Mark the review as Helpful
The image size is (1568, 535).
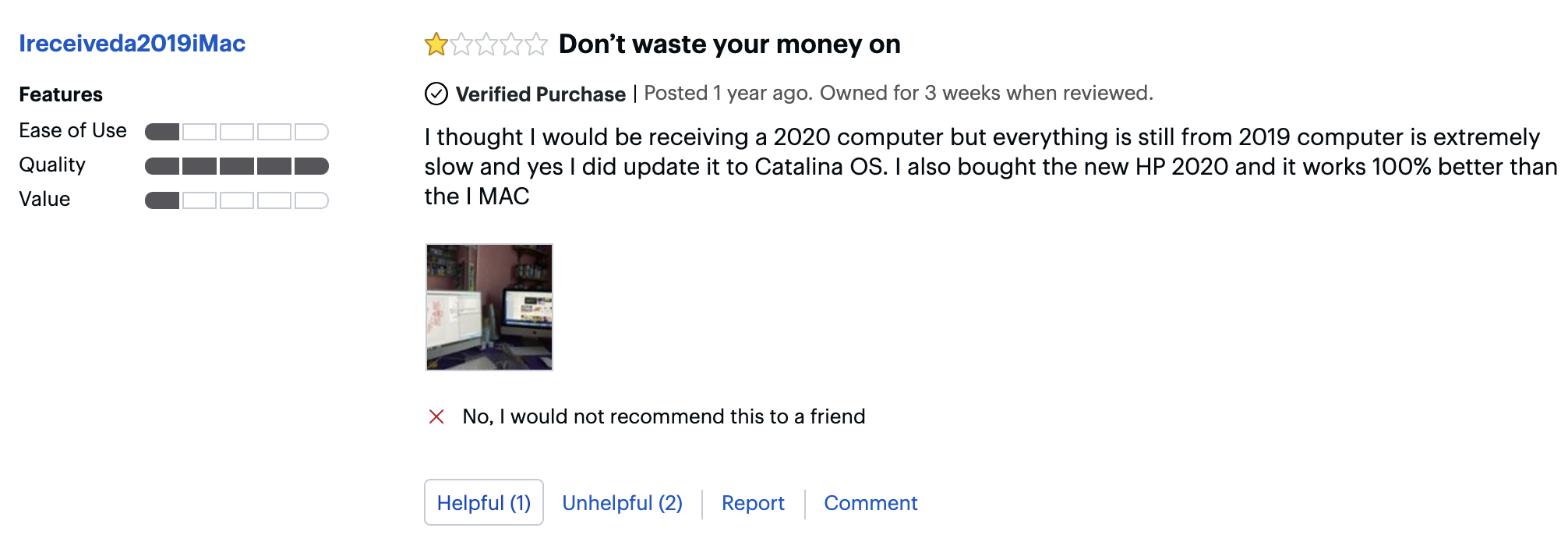coord(484,503)
